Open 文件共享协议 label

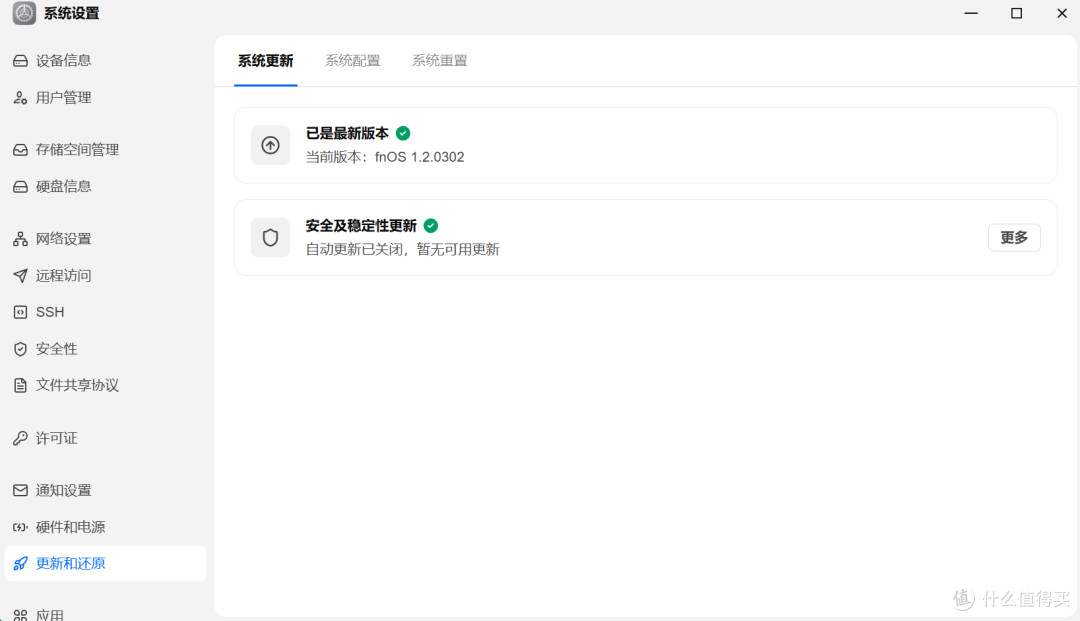[x=77, y=386]
